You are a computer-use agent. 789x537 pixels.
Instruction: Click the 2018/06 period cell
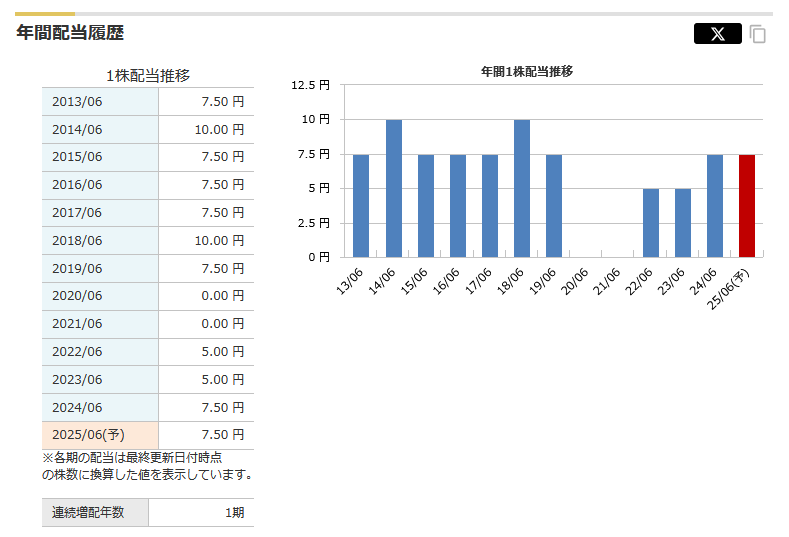(100, 241)
